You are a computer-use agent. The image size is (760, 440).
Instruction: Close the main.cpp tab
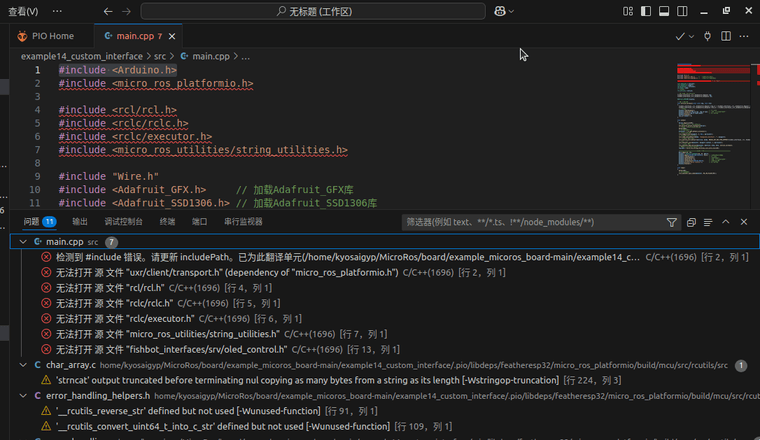[x=172, y=36]
